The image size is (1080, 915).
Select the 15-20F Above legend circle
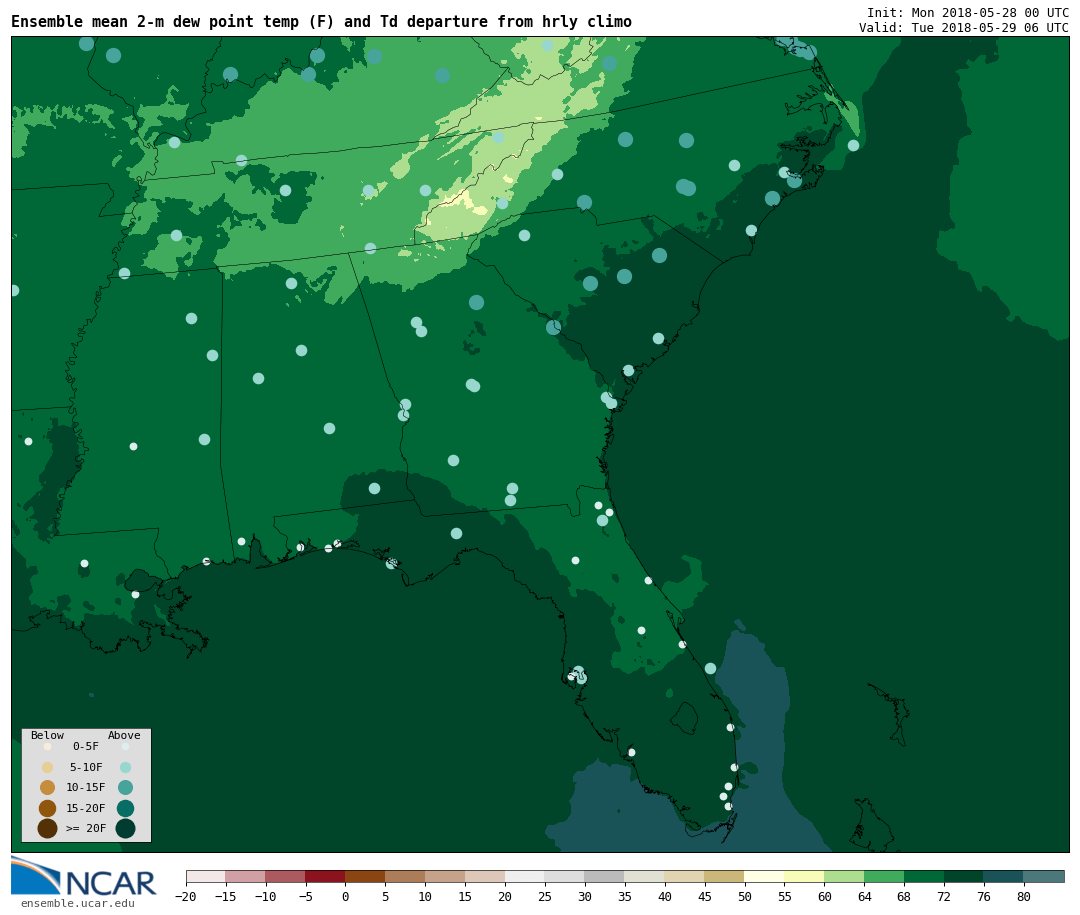tap(125, 808)
